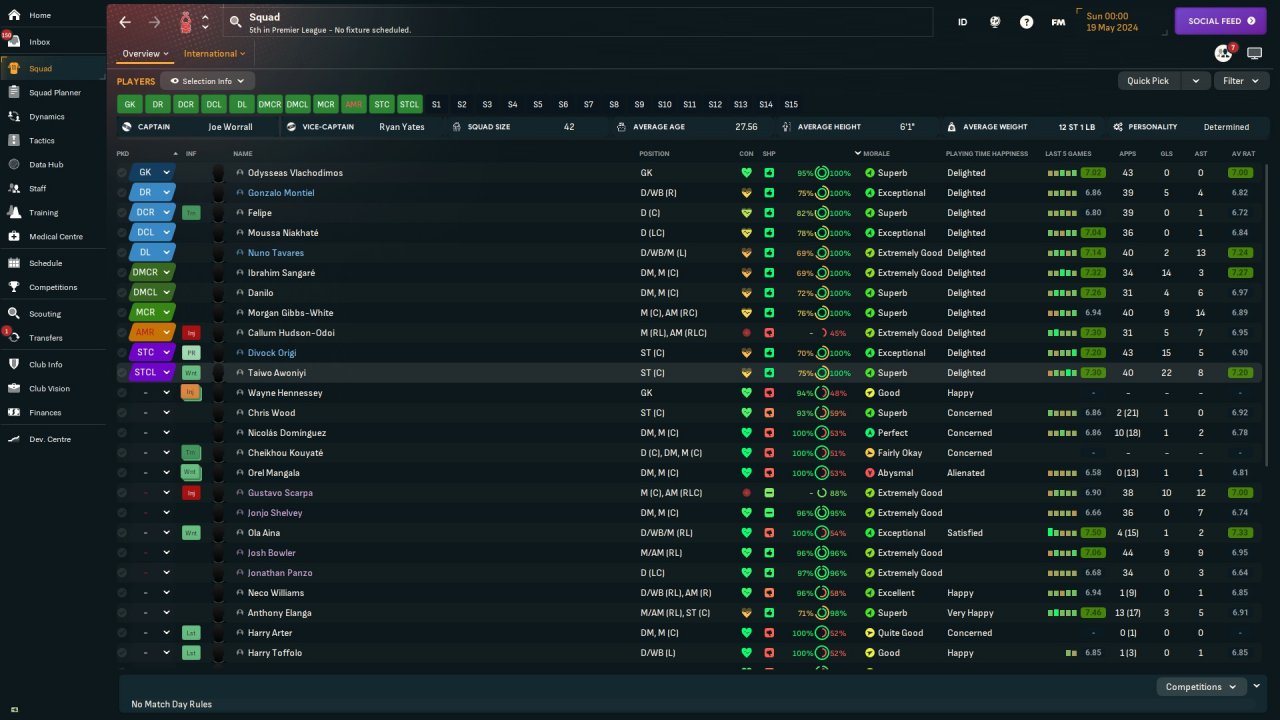
Task: Open the Filter dropdown
Action: pos(1240,81)
